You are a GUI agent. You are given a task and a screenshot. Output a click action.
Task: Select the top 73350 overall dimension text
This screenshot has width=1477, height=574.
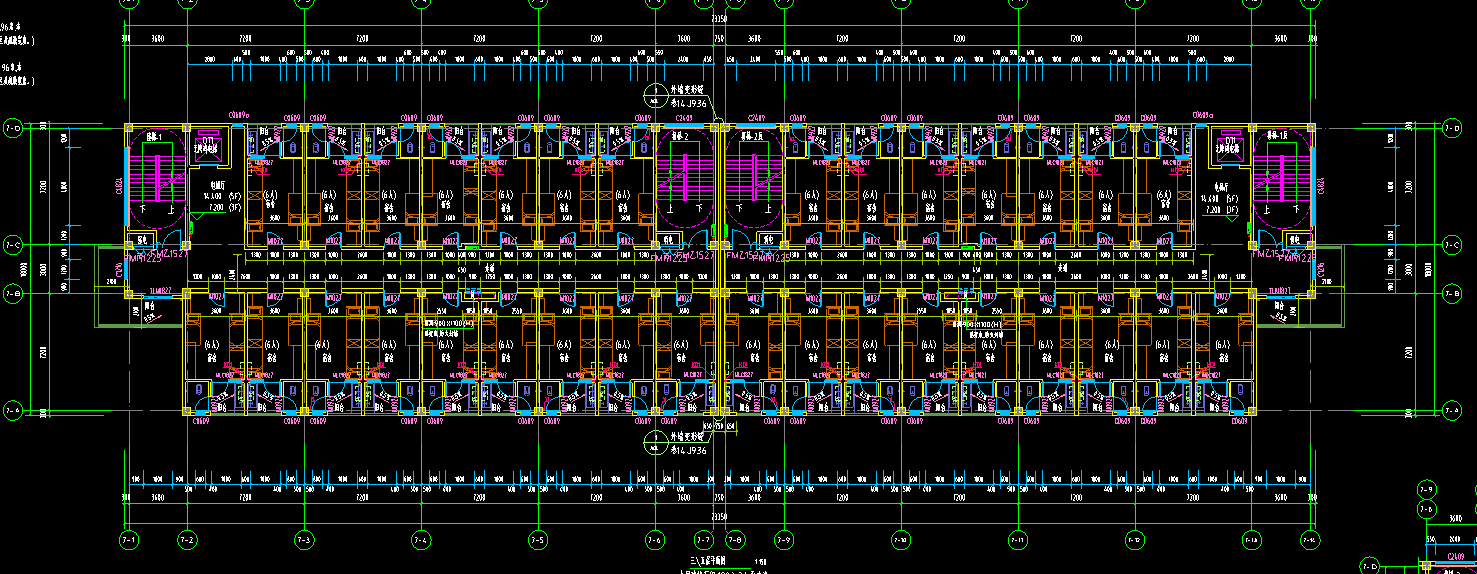(x=718, y=20)
